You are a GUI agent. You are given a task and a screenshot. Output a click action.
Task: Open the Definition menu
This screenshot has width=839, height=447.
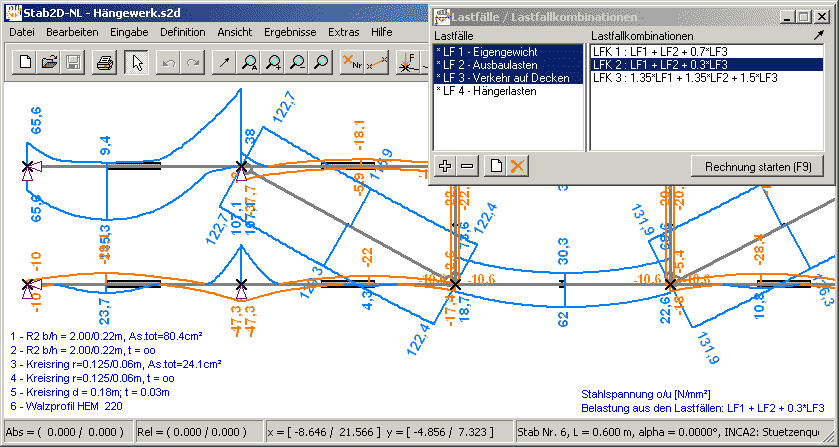(183, 32)
